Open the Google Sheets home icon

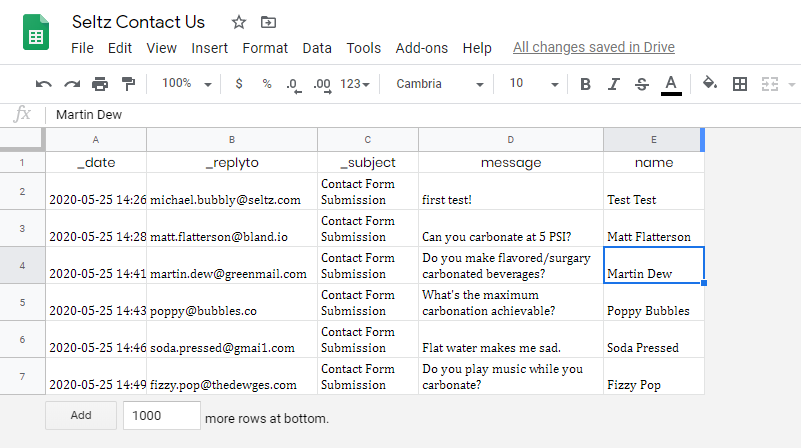pyautogui.click(x=36, y=33)
